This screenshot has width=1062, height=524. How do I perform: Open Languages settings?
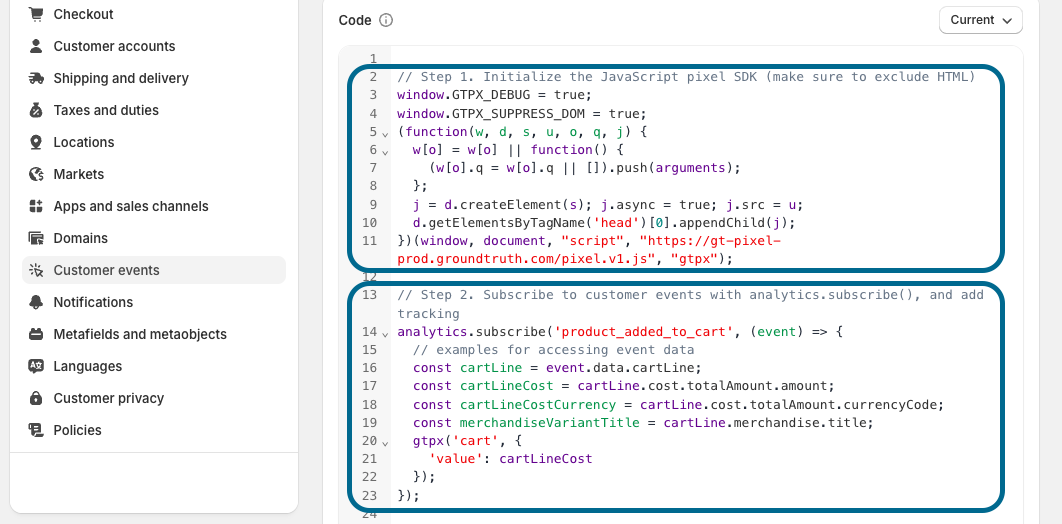(x=88, y=366)
